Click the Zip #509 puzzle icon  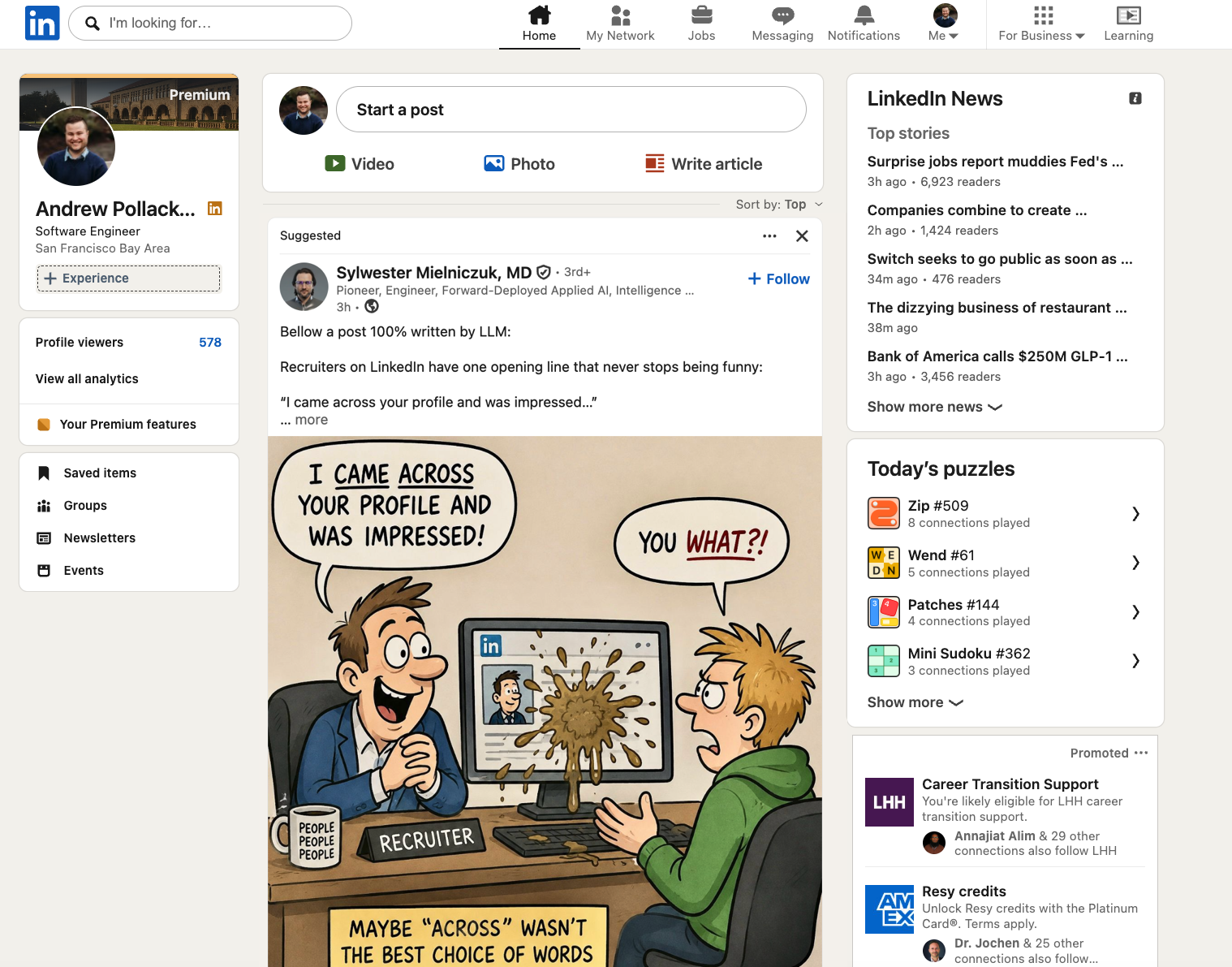[884, 513]
